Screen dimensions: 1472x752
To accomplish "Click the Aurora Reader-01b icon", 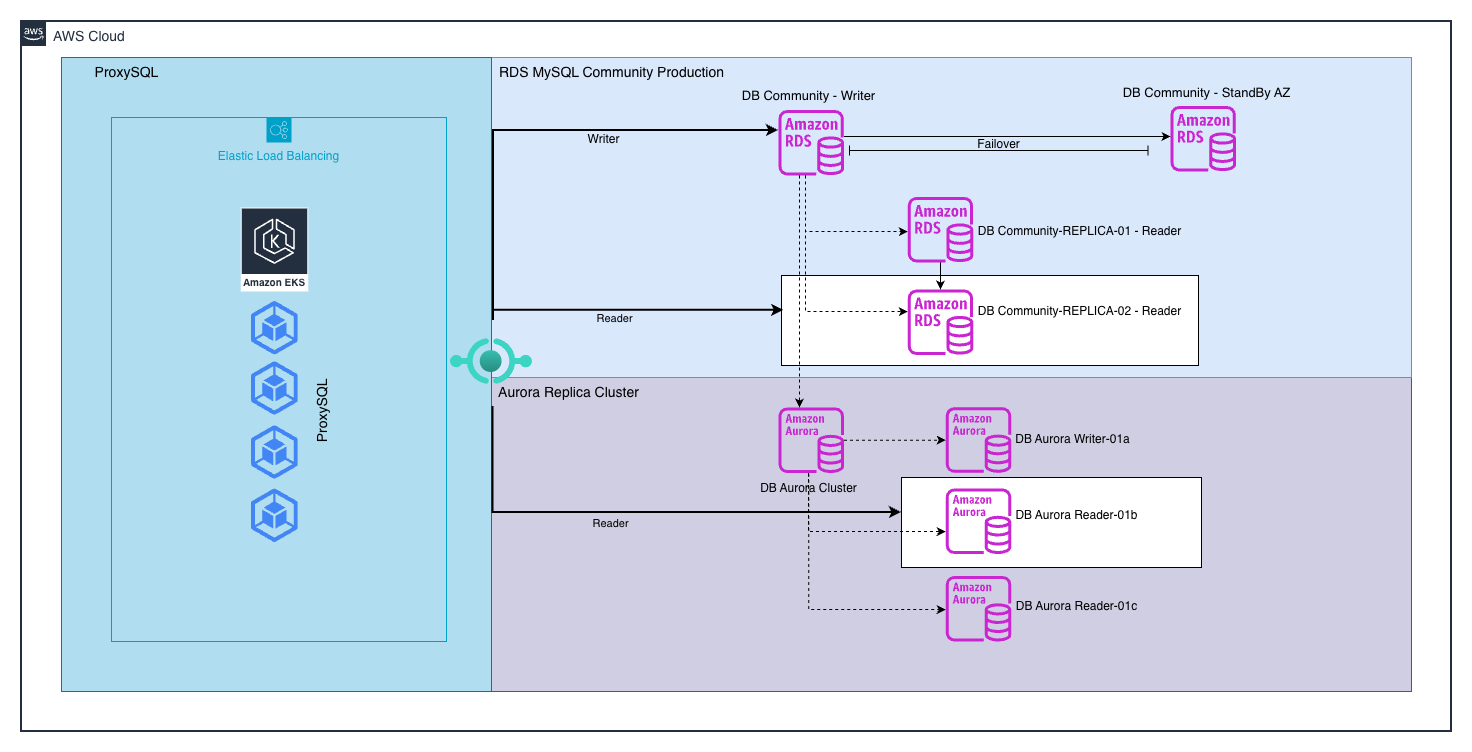I will pyautogui.click(x=979, y=522).
